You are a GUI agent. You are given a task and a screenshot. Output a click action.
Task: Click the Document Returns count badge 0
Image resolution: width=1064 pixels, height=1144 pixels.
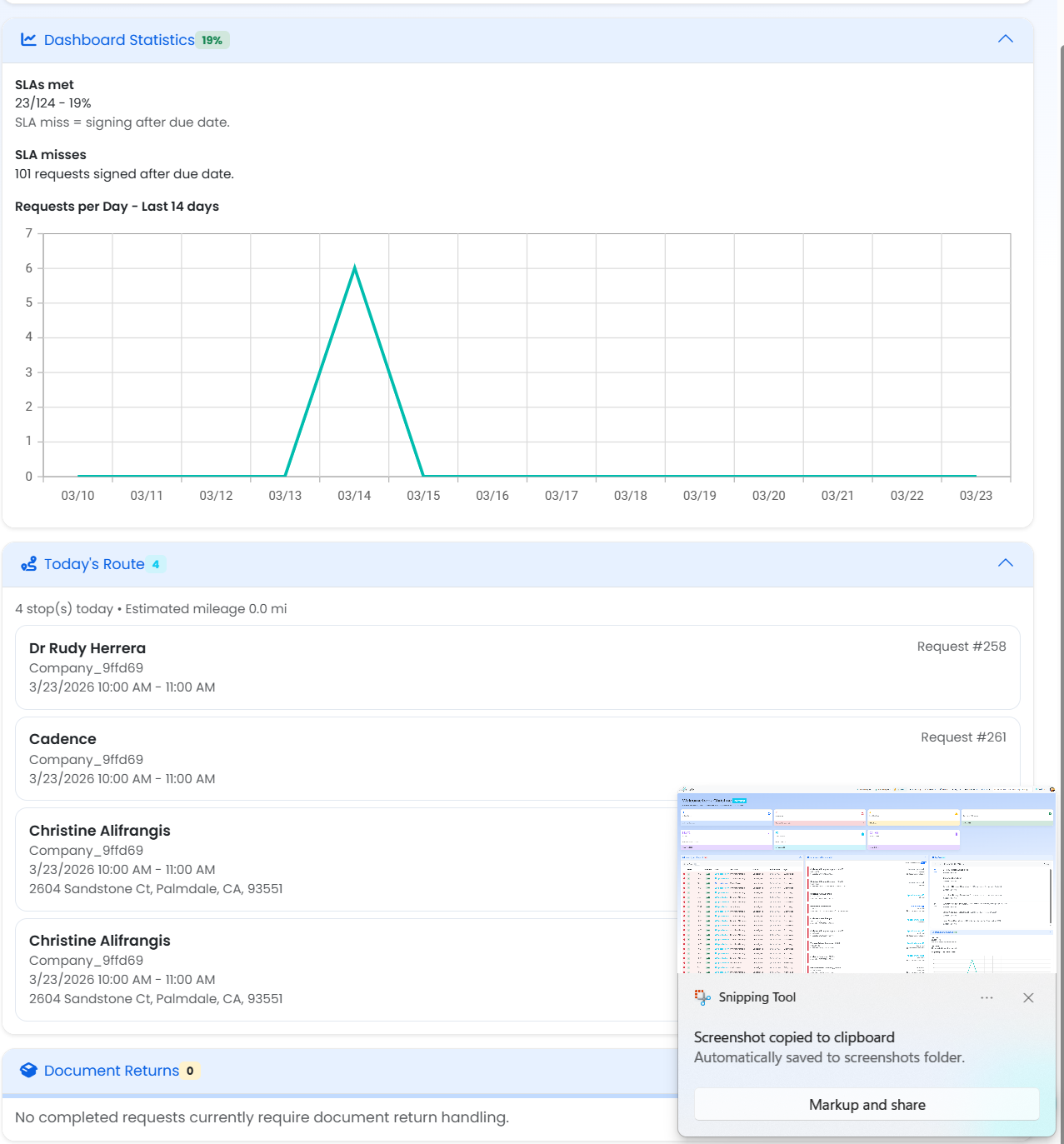[x=190, y=1071]
